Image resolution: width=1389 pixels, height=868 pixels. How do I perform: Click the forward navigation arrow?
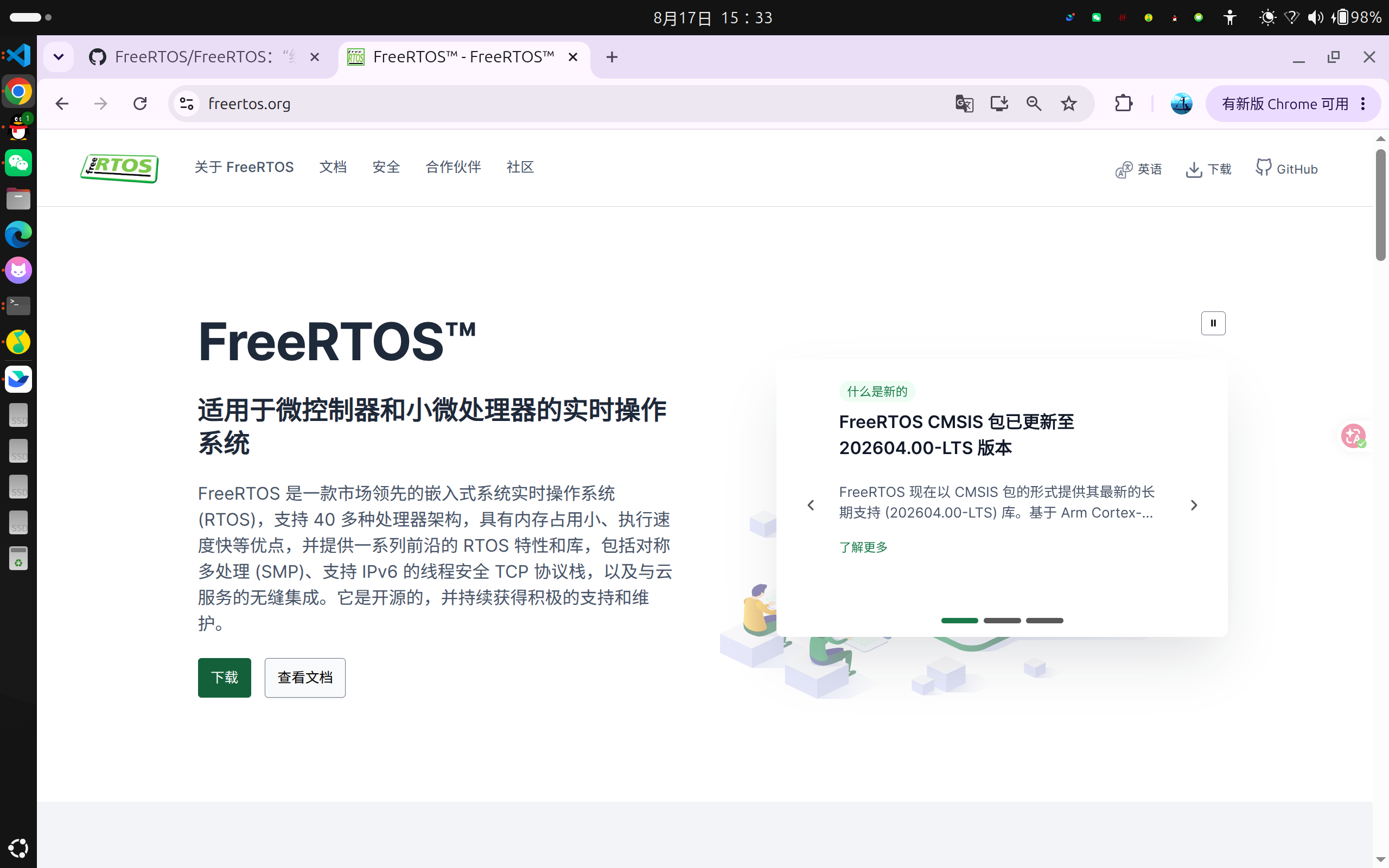pos(100,104)
